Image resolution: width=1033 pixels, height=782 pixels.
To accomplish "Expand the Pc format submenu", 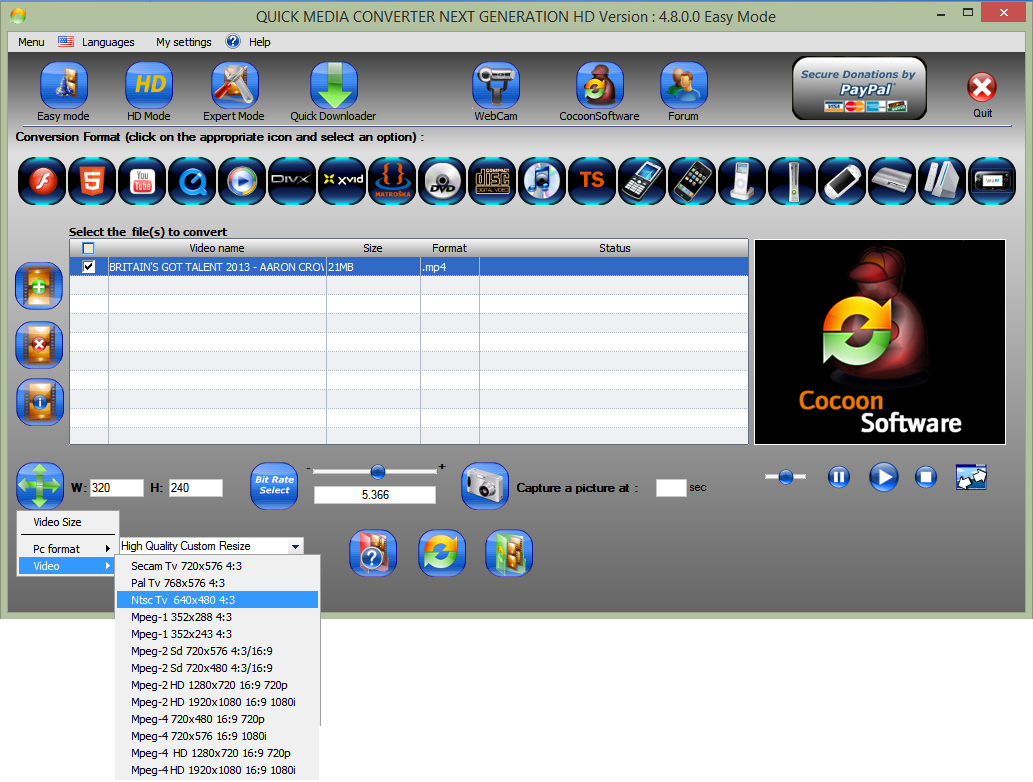I will coord(67,549).
